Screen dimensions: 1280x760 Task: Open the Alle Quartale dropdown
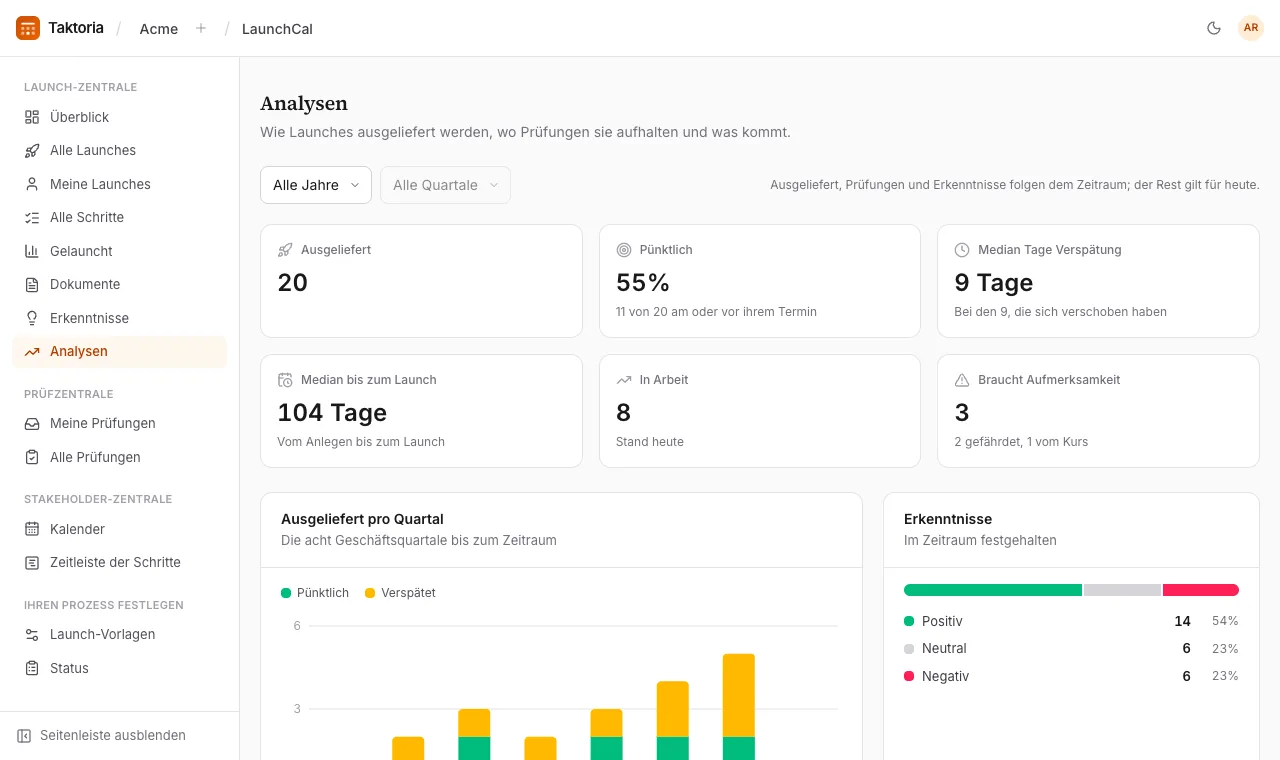(x=445, y=185)
